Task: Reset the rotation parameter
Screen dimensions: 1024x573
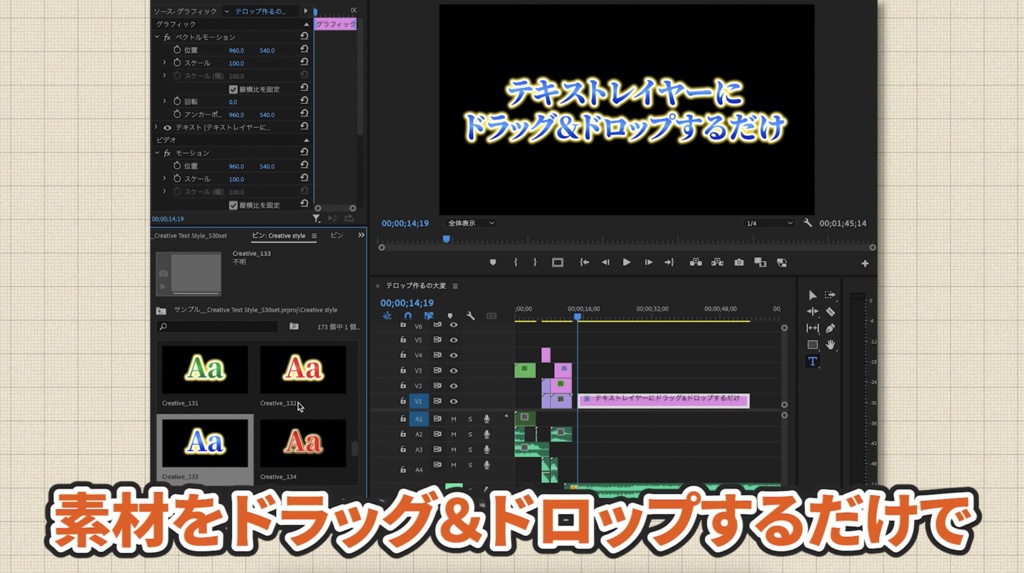Action: point(304,101)
